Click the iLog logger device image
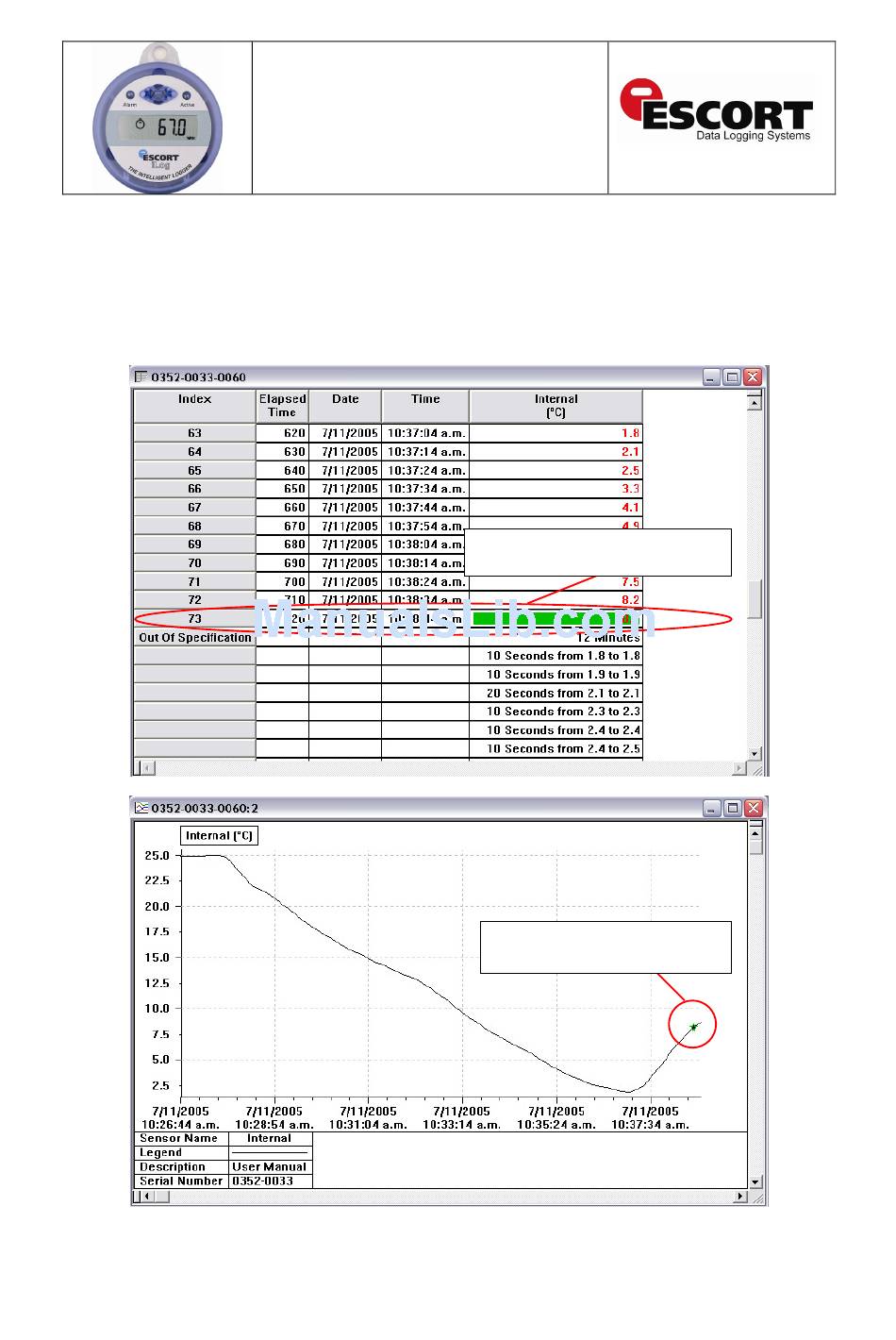This screenshot has width=896, height=1340. point(158,117)
